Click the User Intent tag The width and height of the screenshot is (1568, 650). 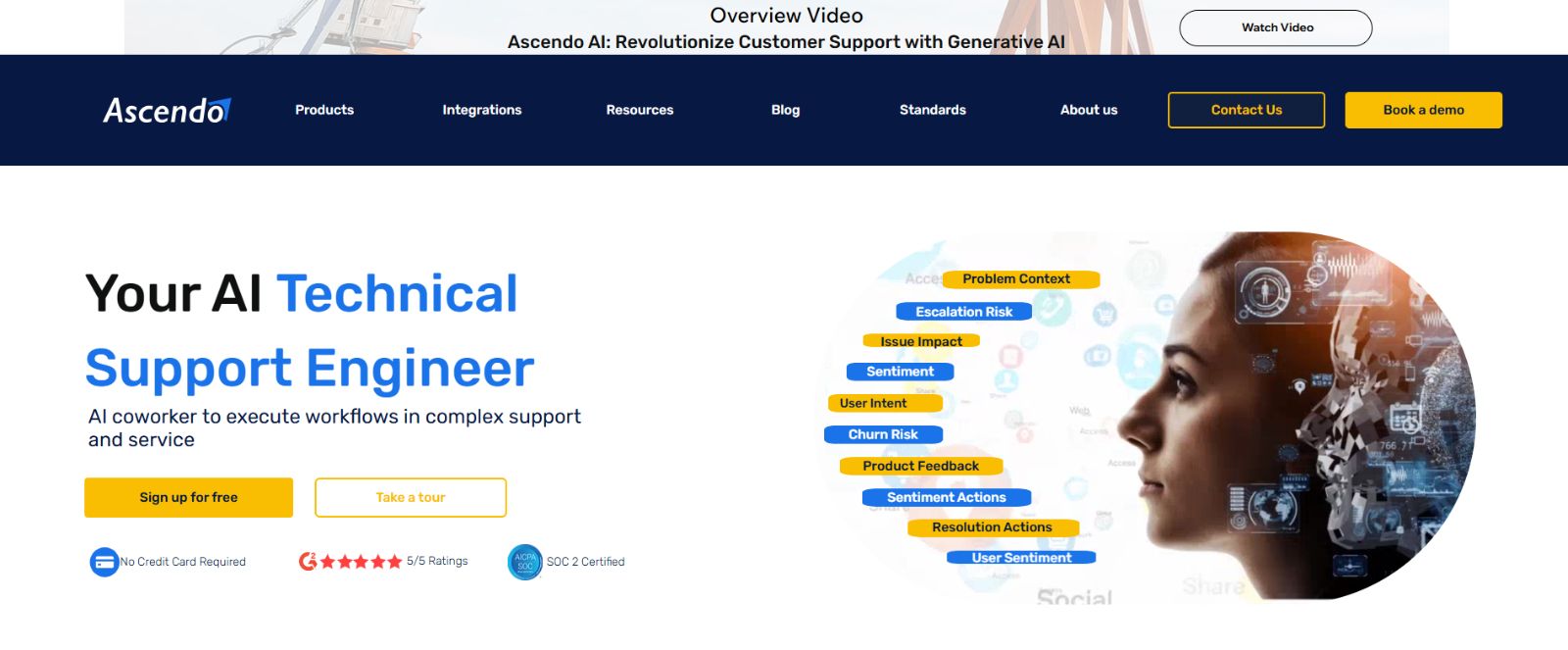coord(885,403)
